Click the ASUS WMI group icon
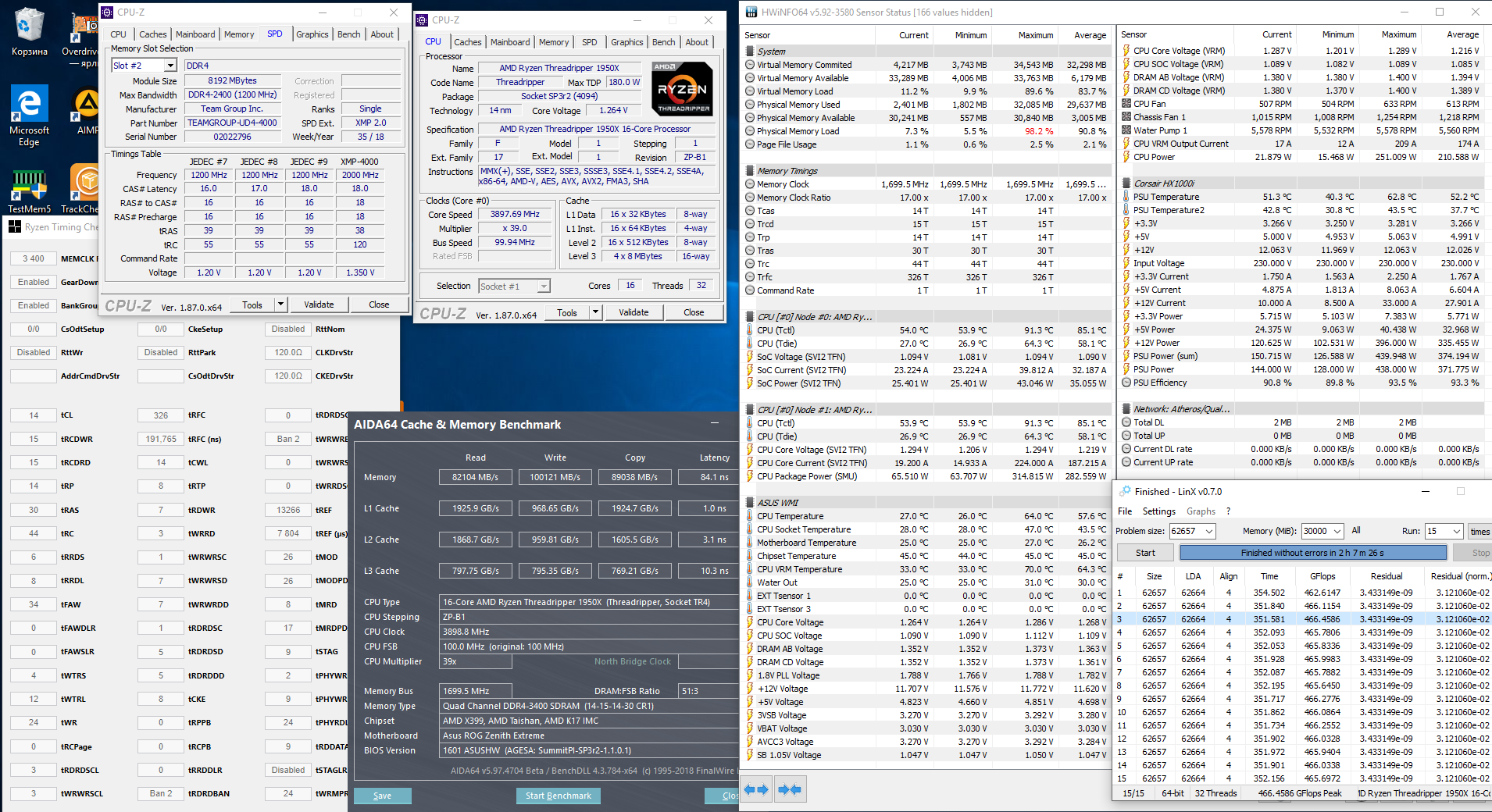1492x812 pixels. pos(750,502)
